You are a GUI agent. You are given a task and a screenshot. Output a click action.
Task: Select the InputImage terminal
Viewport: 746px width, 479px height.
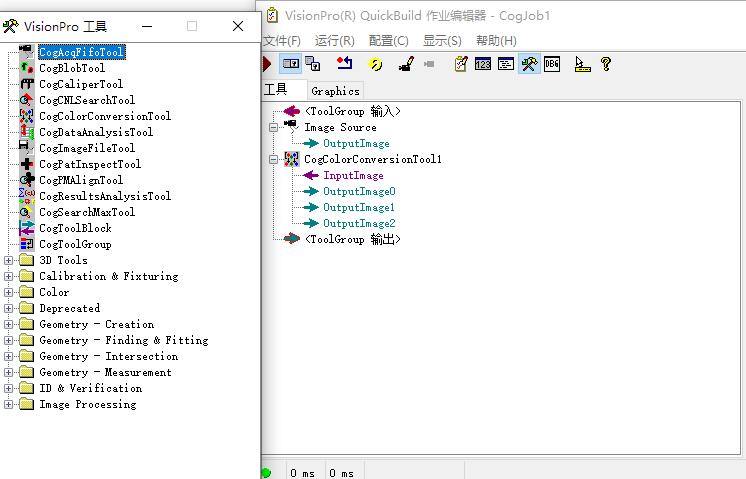(353, 176)
